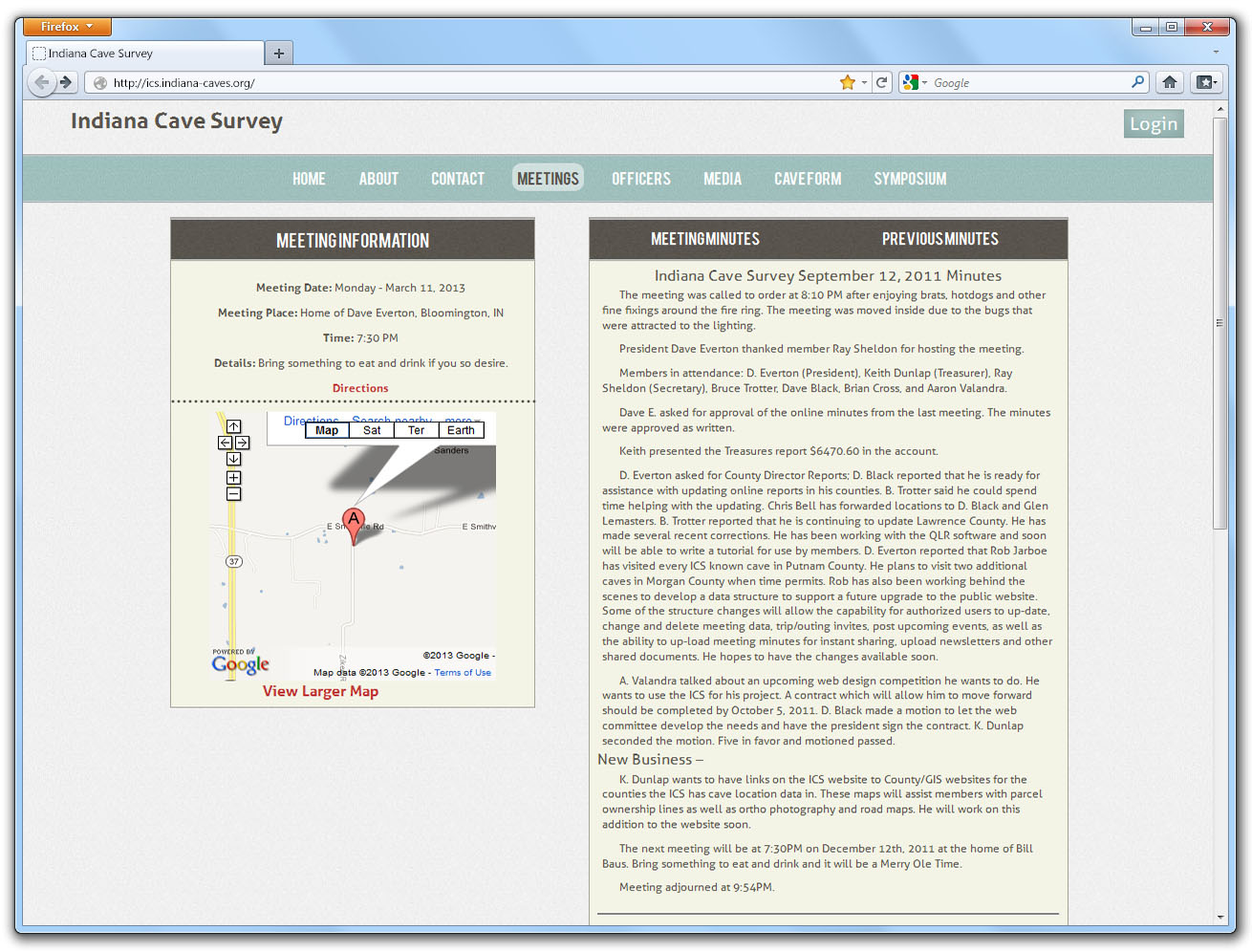Open the ABOUT nav item
This screenshot has height=952, width=1252.
pyautogui.click(x=378, y=179)
